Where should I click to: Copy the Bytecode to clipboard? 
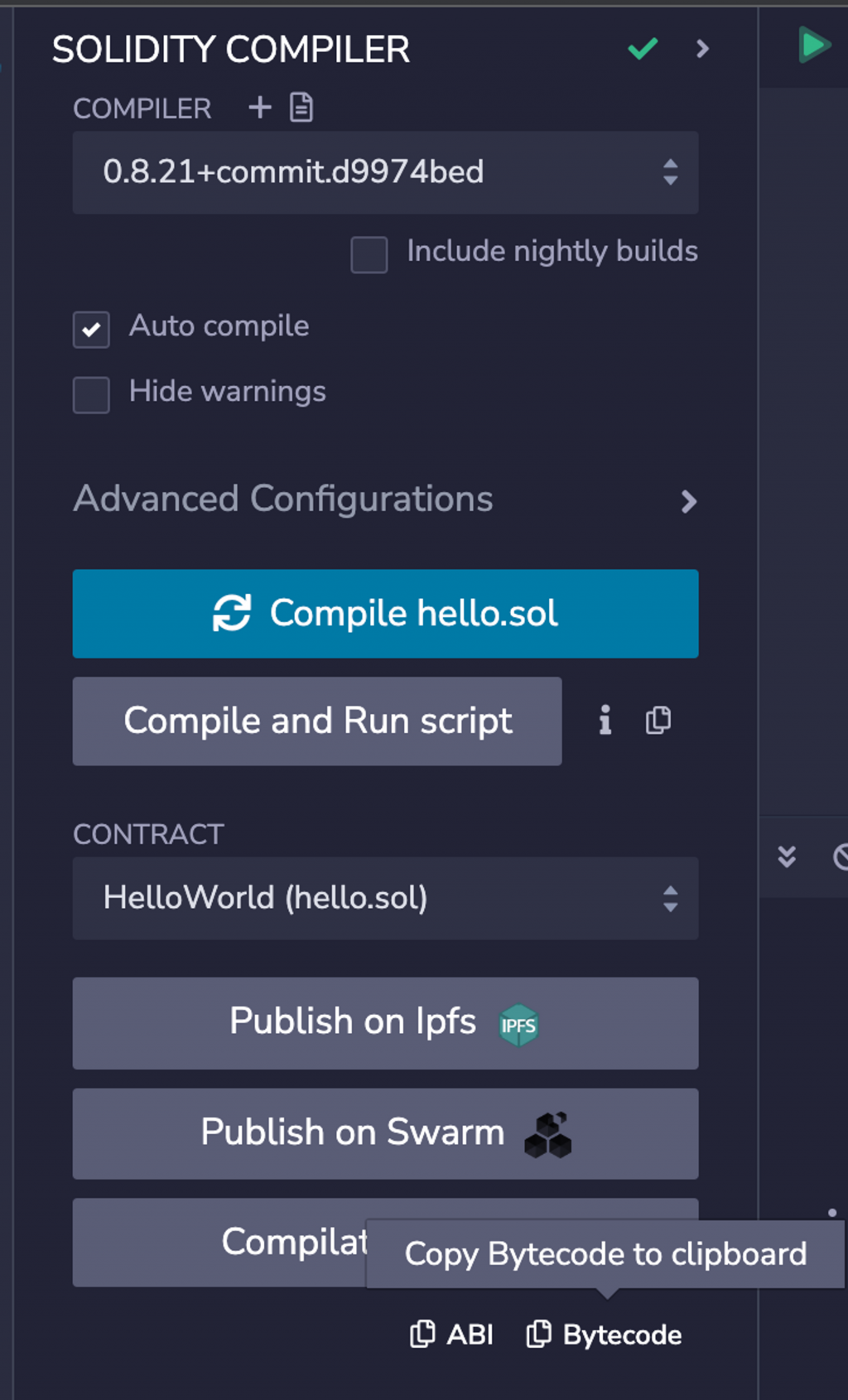[605, 1335]
